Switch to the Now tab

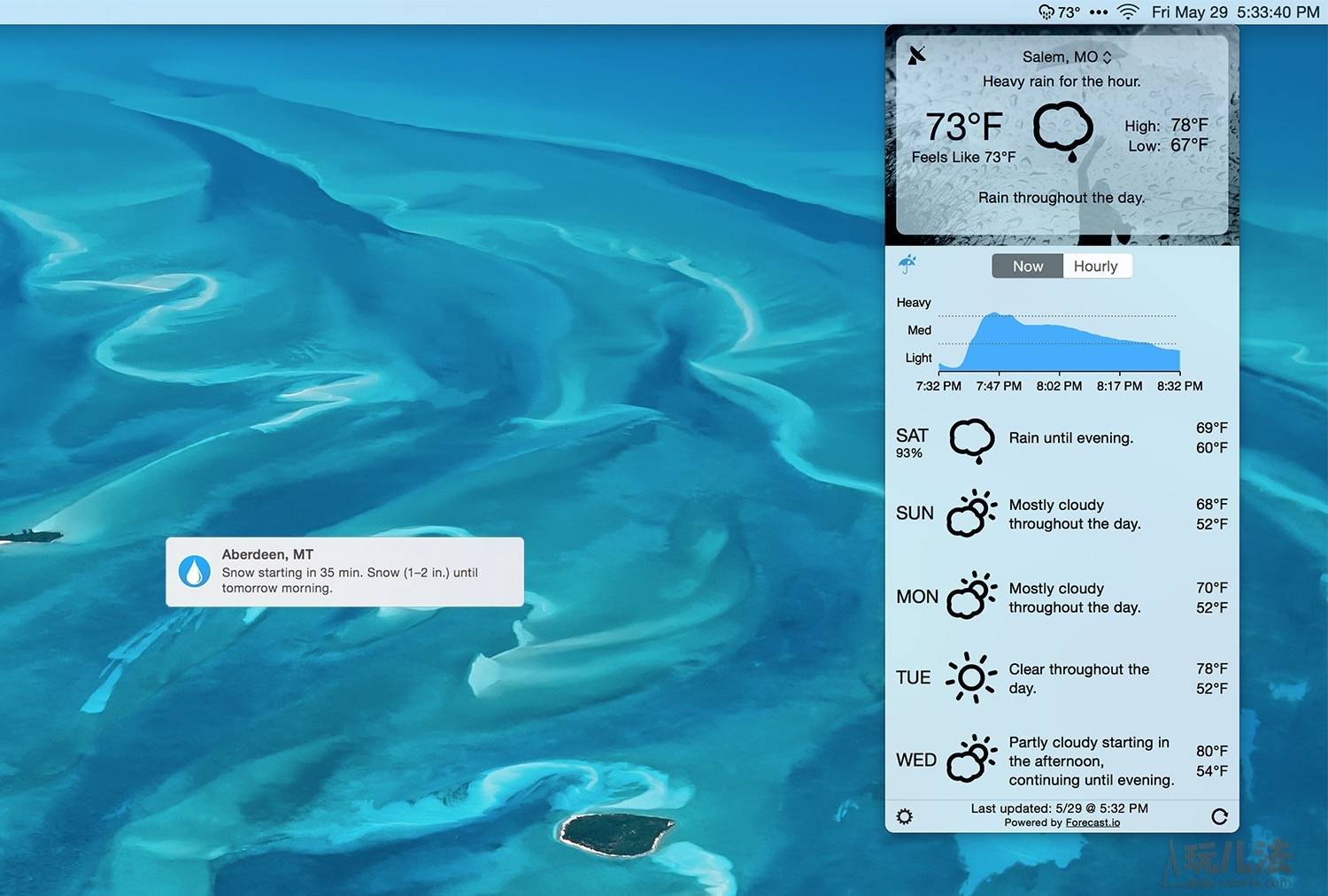pyautogui.click(x=1028, y=266)
